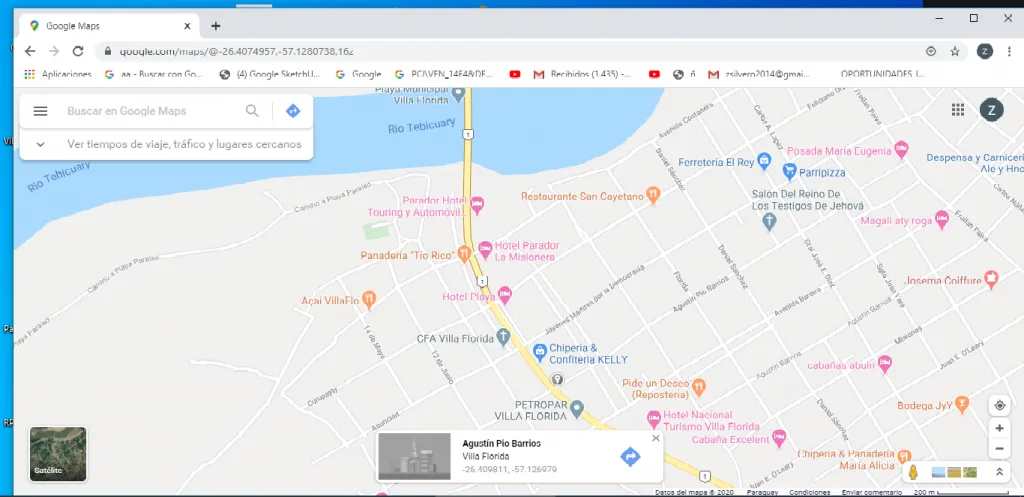The width and height of the screenshot is (1024, 497).
Task: Expand Ver tiempos de viaje panel chevron
Action: (x=40, y=144)
